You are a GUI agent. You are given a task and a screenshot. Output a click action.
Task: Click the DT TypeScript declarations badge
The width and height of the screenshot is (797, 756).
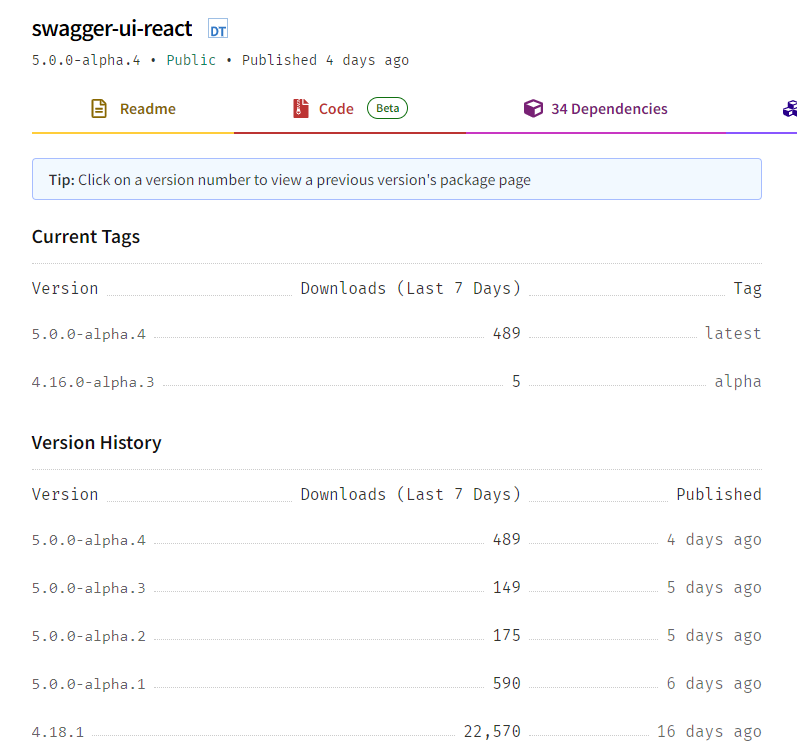[x=218, y=29]
